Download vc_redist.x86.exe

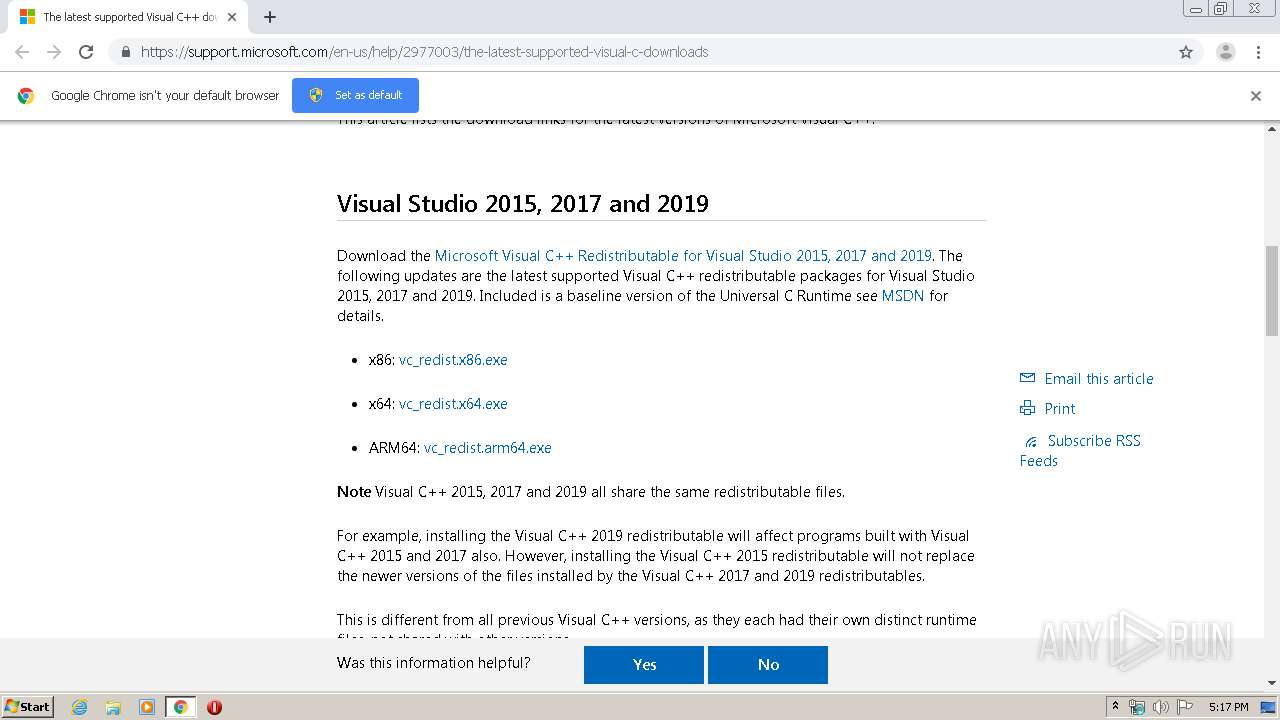pos(453,360)
